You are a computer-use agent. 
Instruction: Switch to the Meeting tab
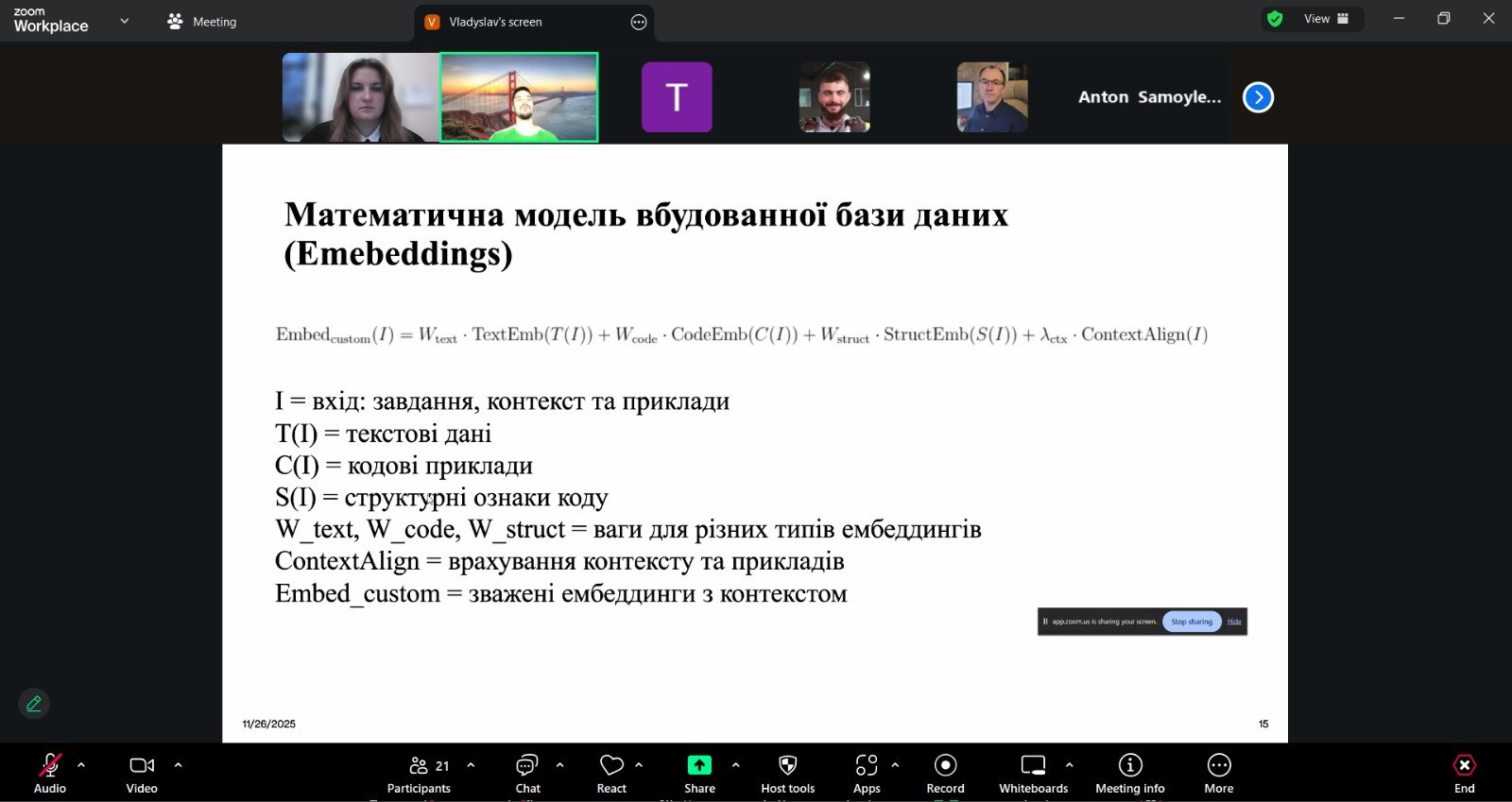tap(202, 22)
